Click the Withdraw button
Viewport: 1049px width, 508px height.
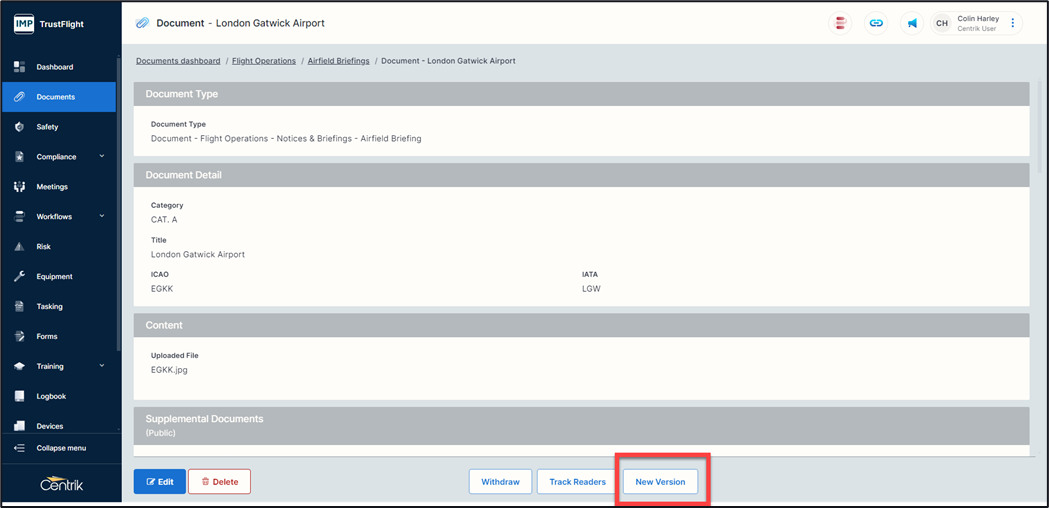coord(500,481)
